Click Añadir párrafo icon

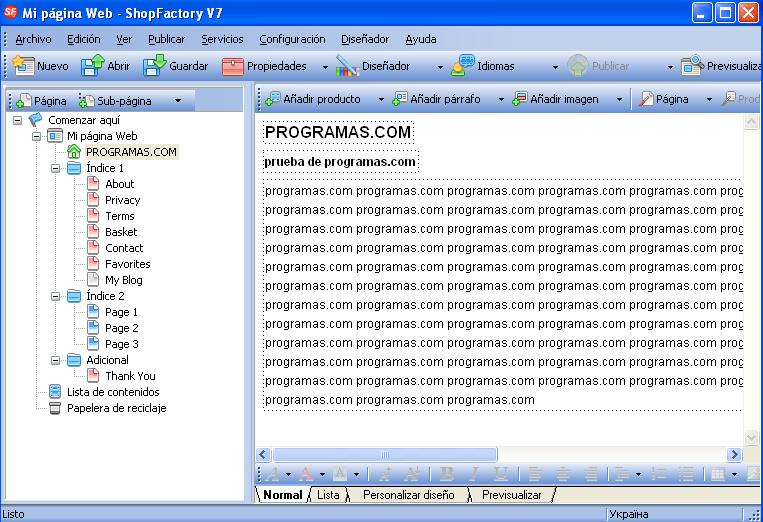[x=400, y=99]
